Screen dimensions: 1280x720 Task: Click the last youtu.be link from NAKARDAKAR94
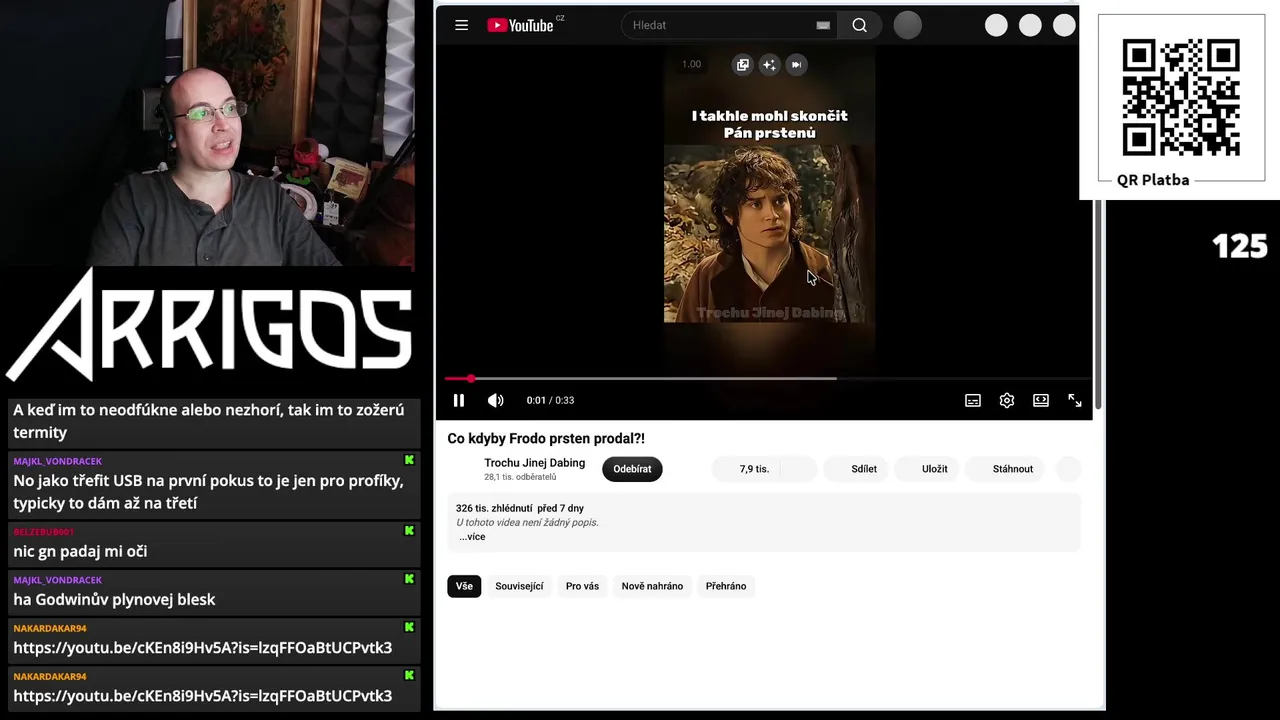pos(202,696)
